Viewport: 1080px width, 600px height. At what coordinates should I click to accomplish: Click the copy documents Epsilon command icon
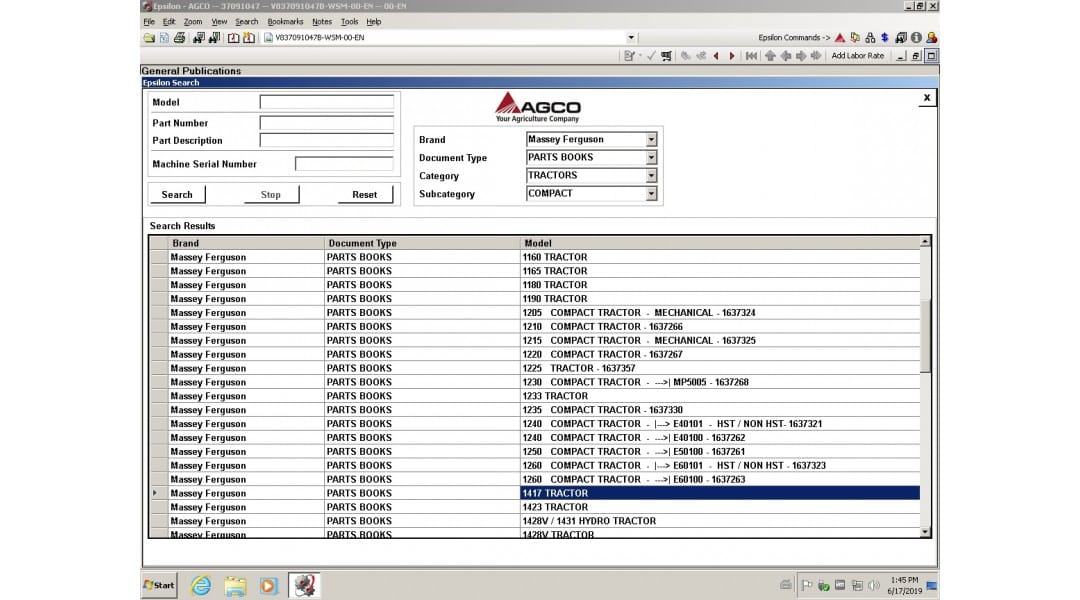pyautogui.click(x=855, y=38)
